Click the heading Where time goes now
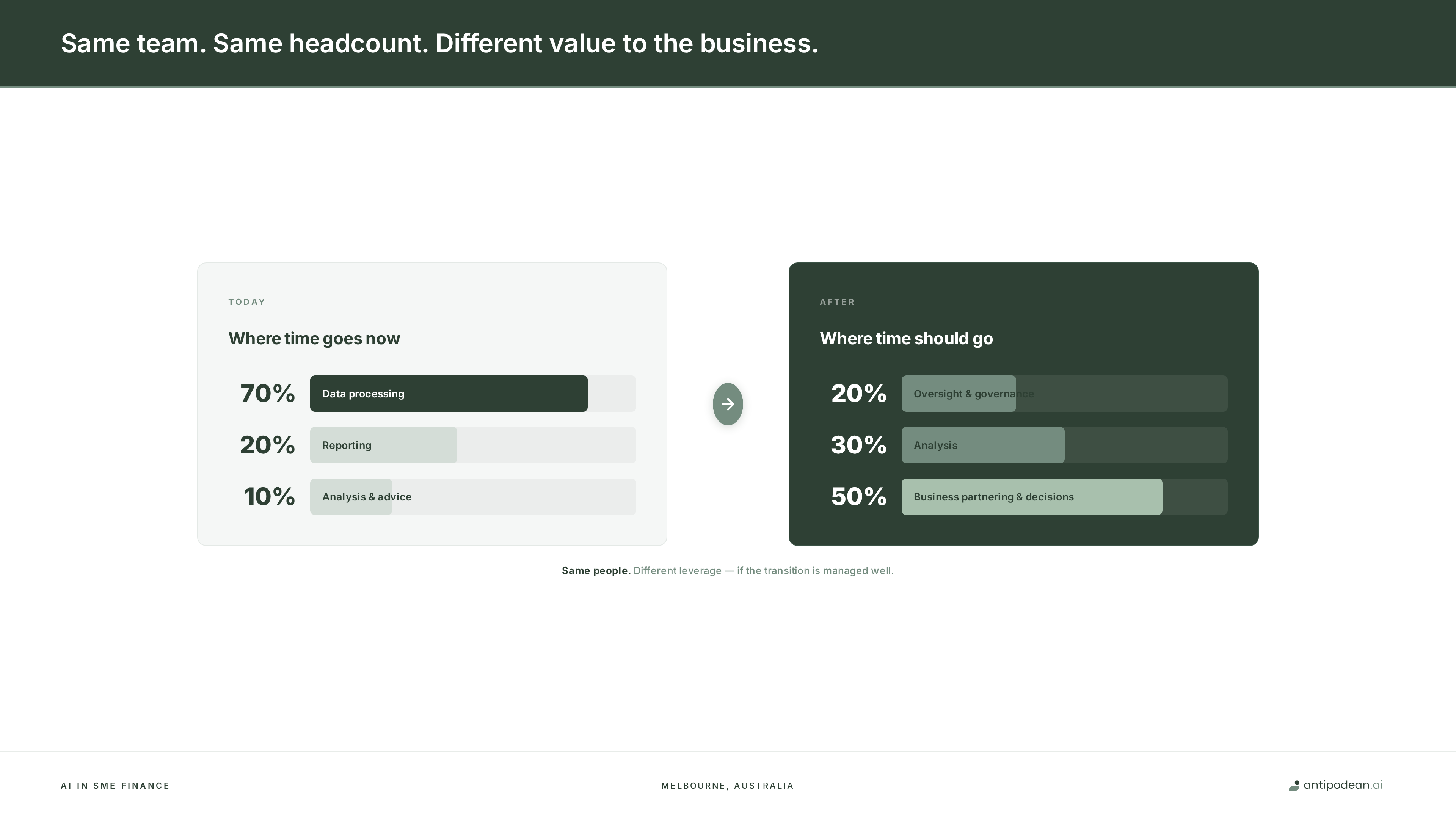 coord(314,339)
